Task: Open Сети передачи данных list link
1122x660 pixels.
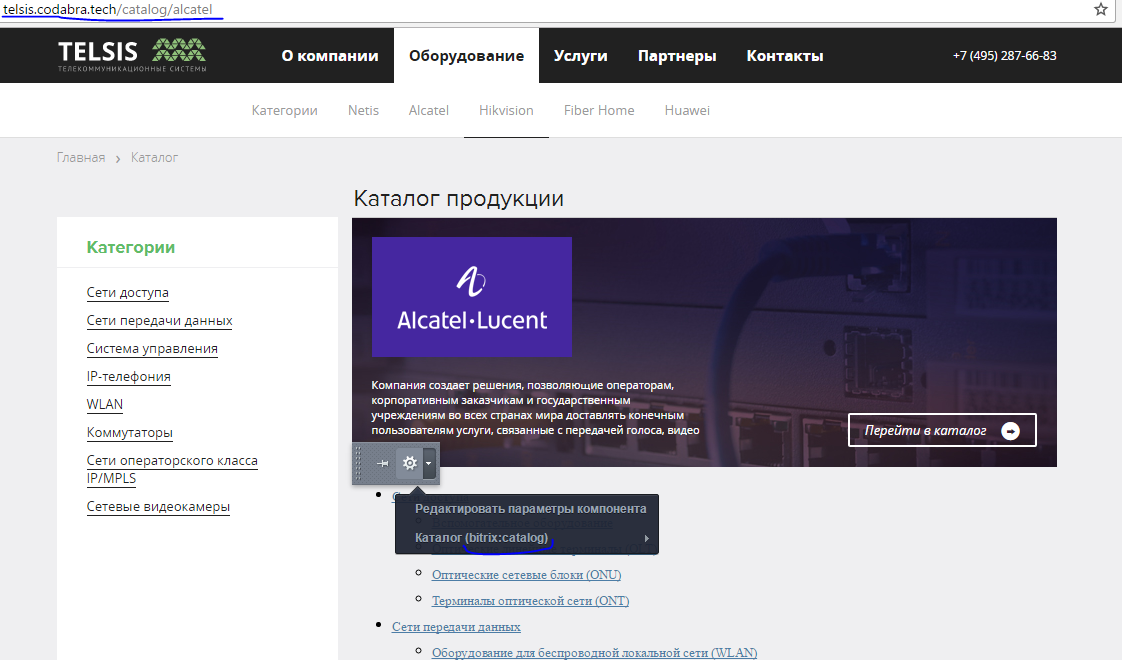Action: pyautogui.click(x=457, y=626)
